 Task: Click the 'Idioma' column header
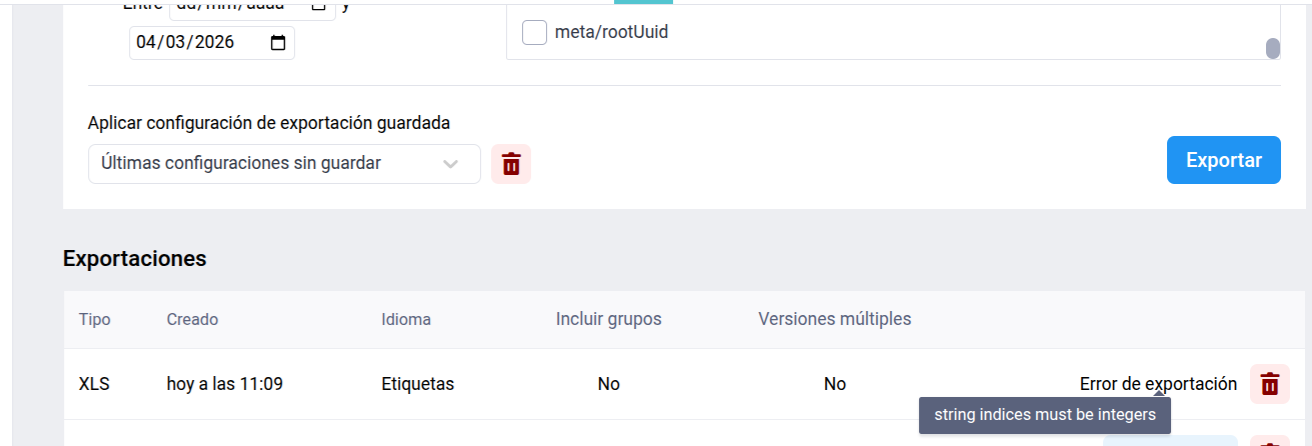(x=406, y=320)
